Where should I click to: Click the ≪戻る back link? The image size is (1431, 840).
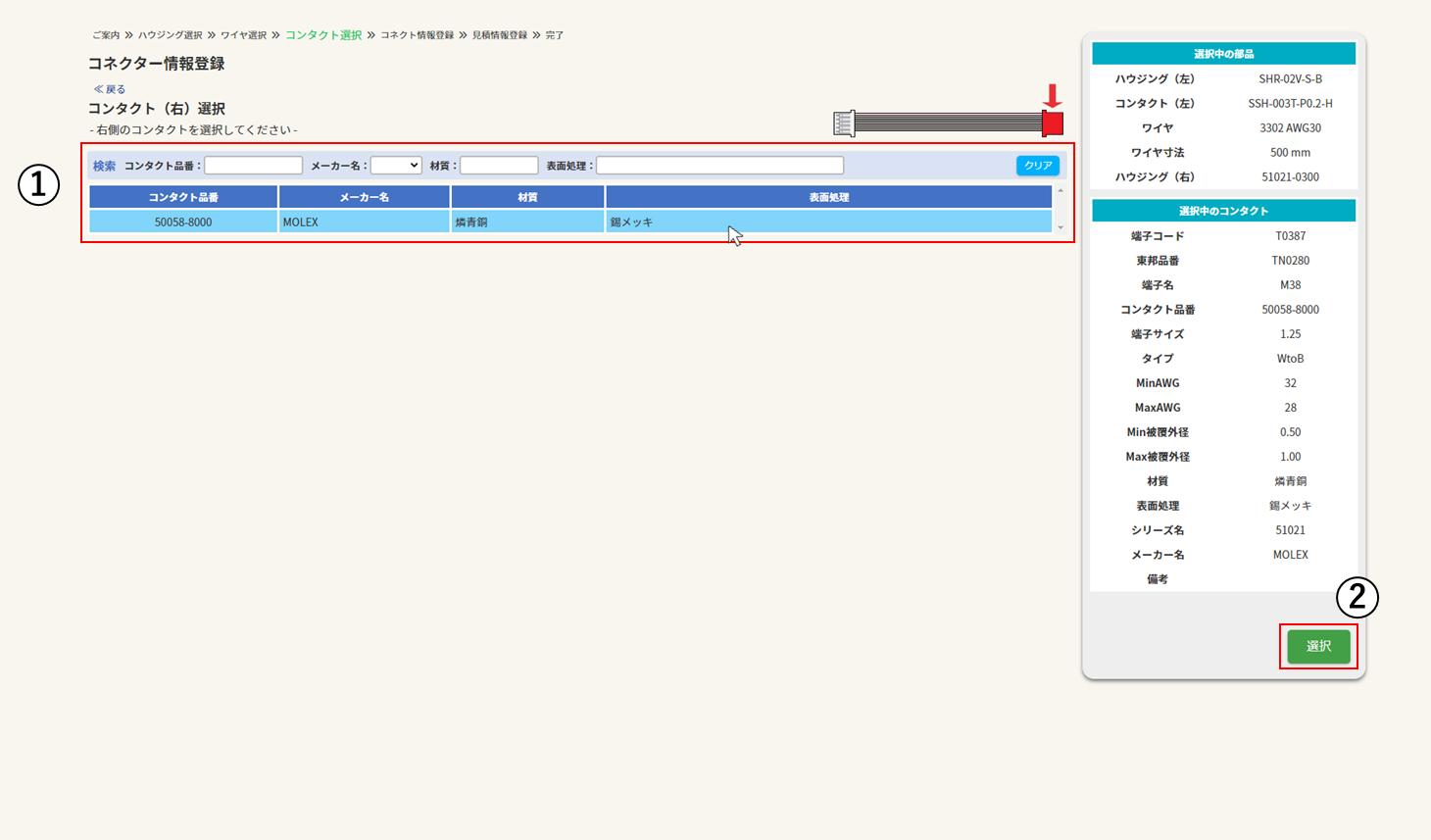click(110, 89)
